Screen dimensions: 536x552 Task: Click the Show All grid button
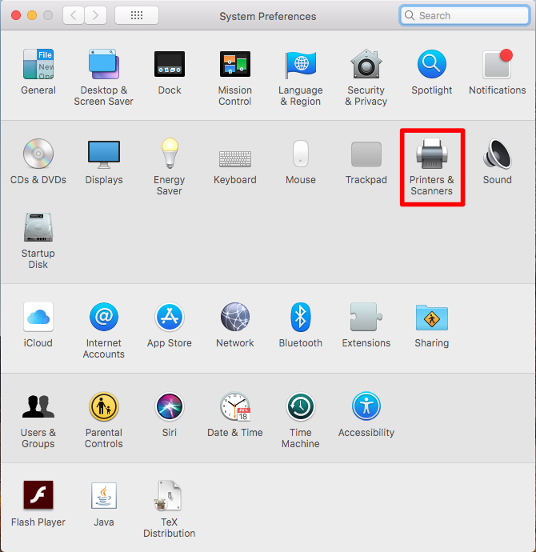pos(137,15)
